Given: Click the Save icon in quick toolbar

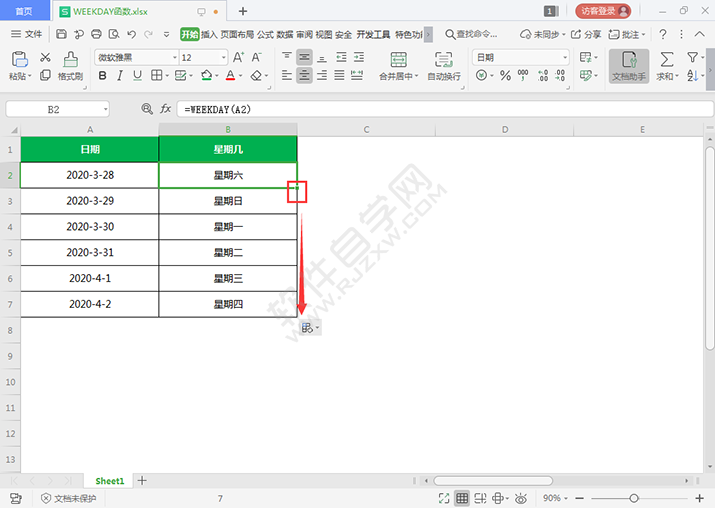Looking at the screenshot, I should point(62,34).
